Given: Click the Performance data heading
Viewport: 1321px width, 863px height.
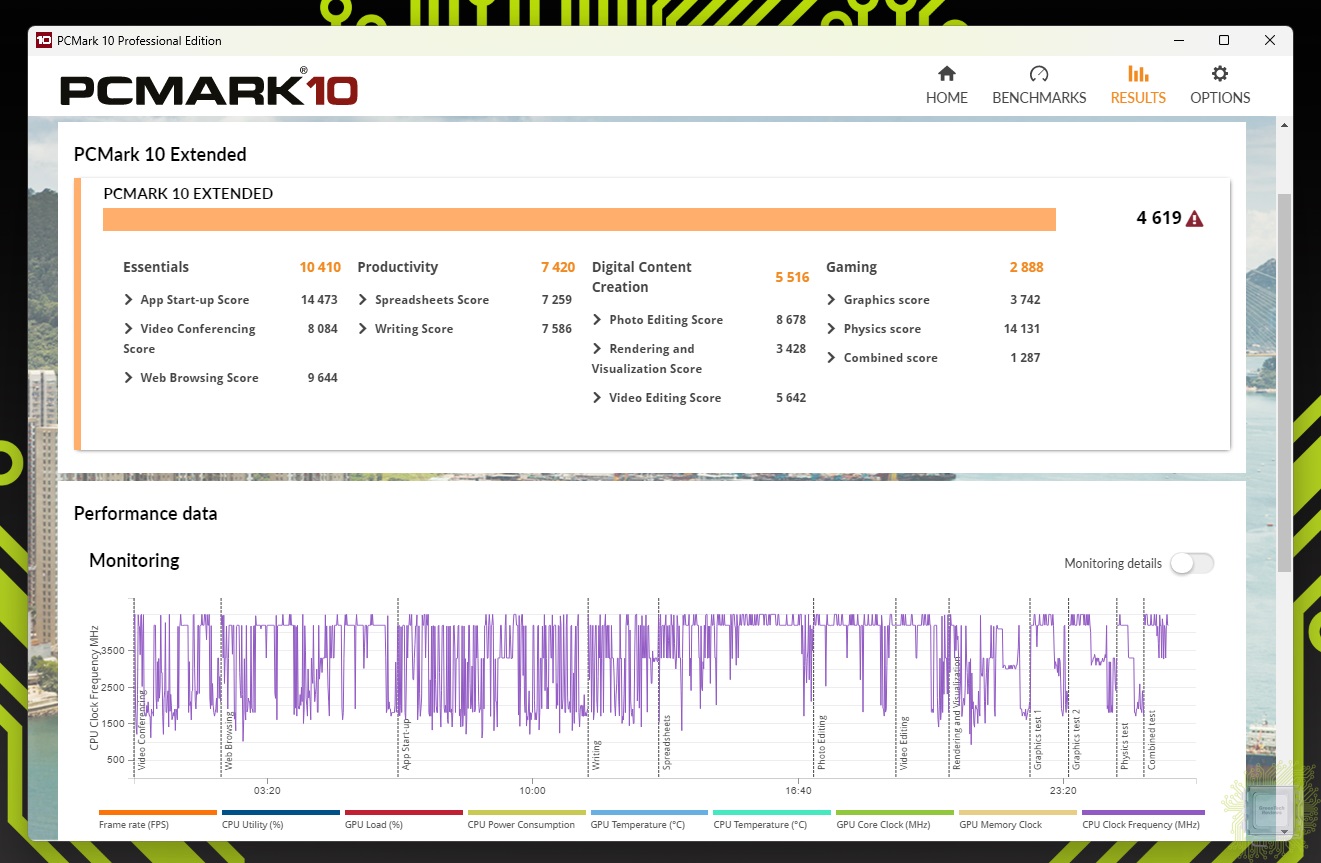Looking at the screenshot, I should click(145, 514).
